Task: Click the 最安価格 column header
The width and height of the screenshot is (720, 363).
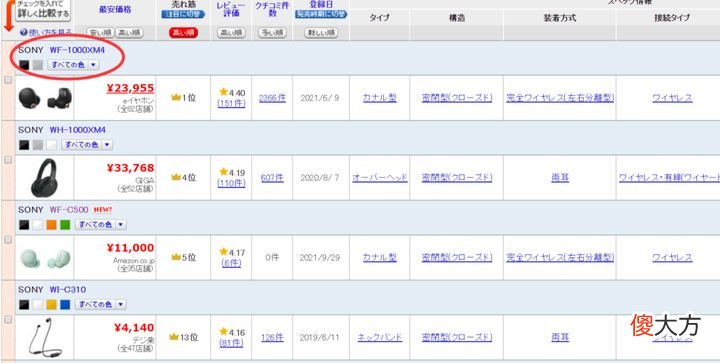Action: click(115, 9)
